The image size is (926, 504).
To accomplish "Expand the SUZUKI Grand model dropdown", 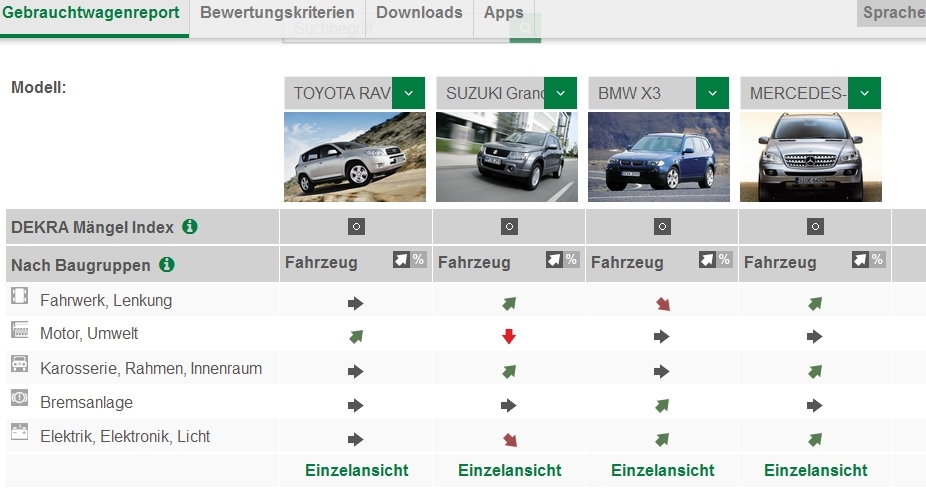I will (x=560, y=93).
